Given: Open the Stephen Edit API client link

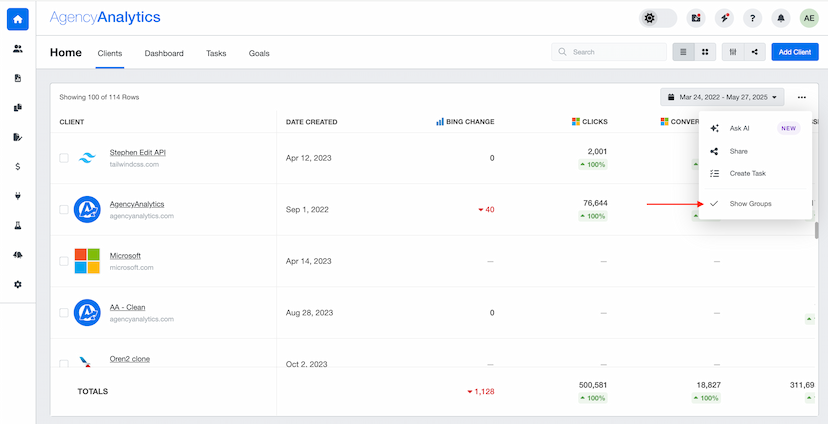Looking at the screenshot, I should pos(138,152).
